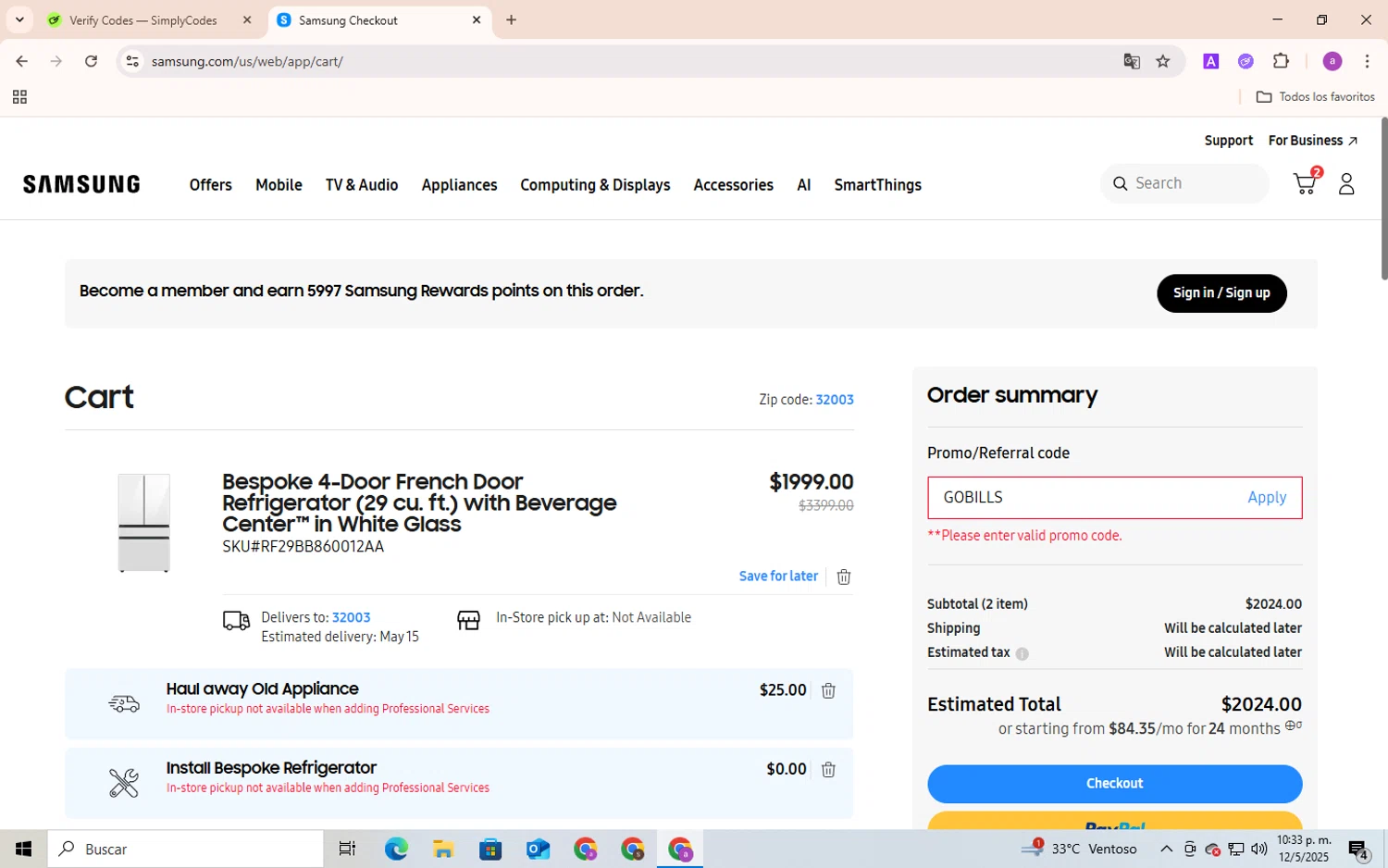Remove Install Bespoke Refrigerator with trash icon
The image size is (1388, 868).
pos(828,769)
